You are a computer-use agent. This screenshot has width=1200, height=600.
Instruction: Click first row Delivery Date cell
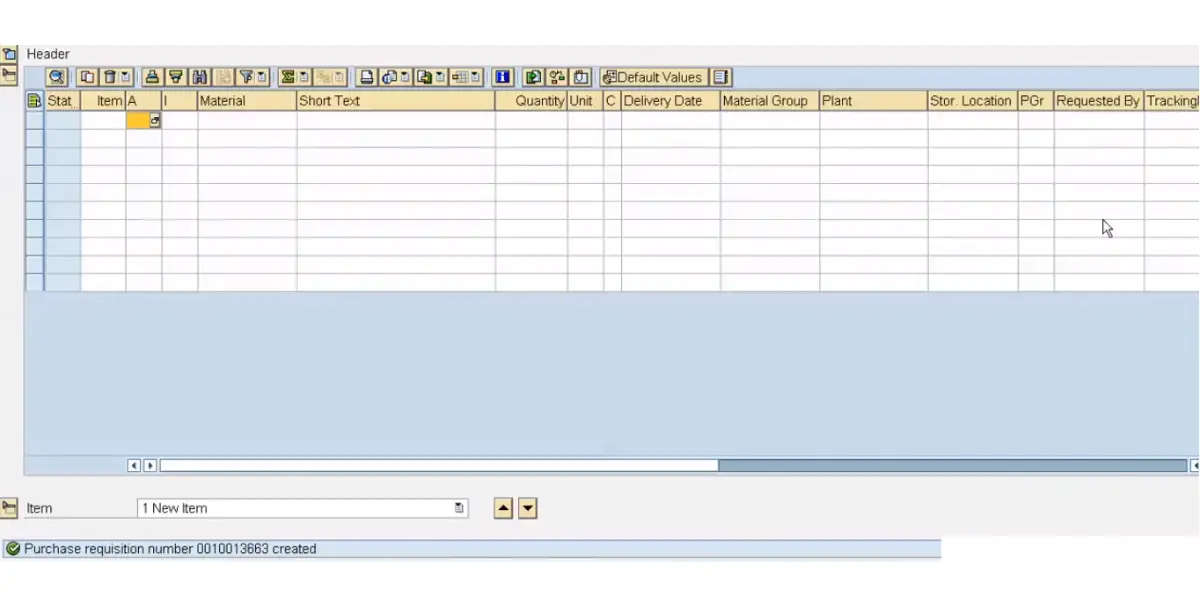click(670, 120)
